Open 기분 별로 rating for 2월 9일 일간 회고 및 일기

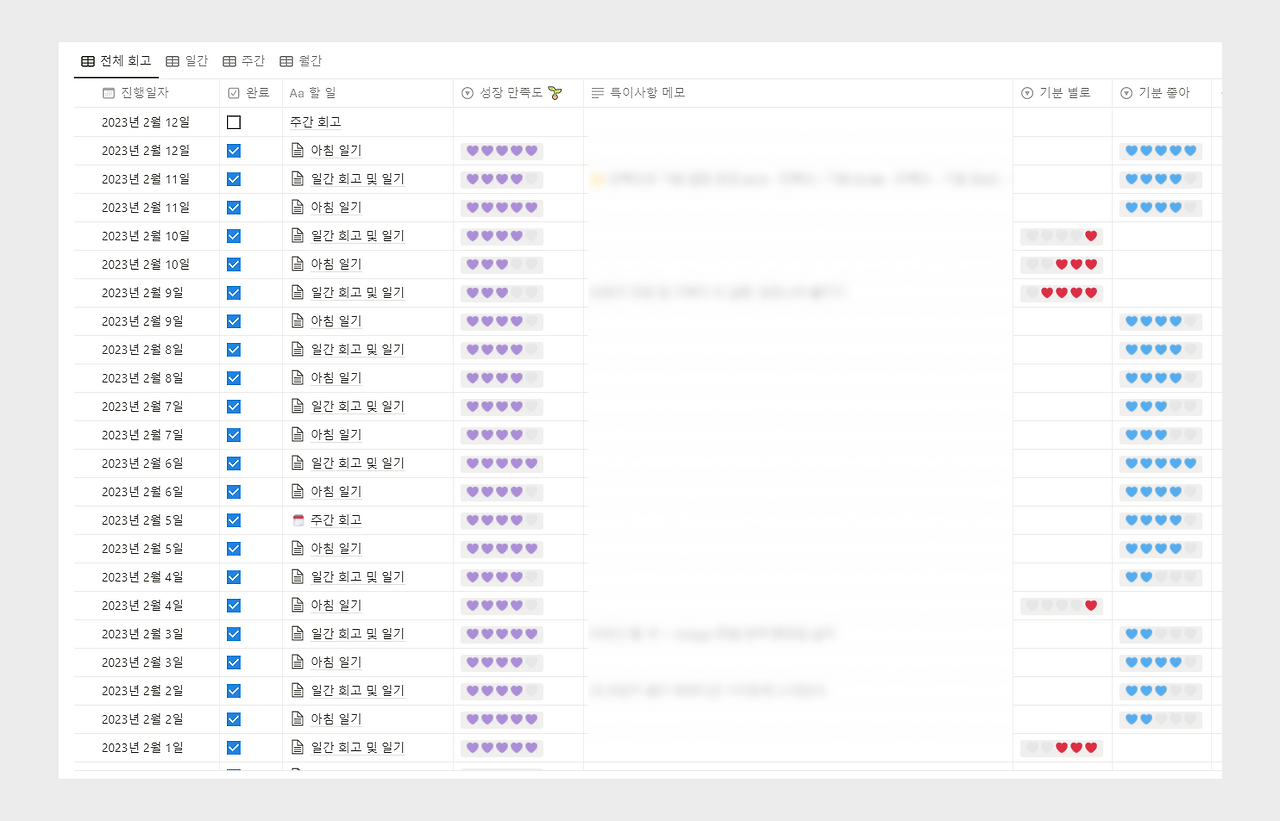pos(1062,293)
